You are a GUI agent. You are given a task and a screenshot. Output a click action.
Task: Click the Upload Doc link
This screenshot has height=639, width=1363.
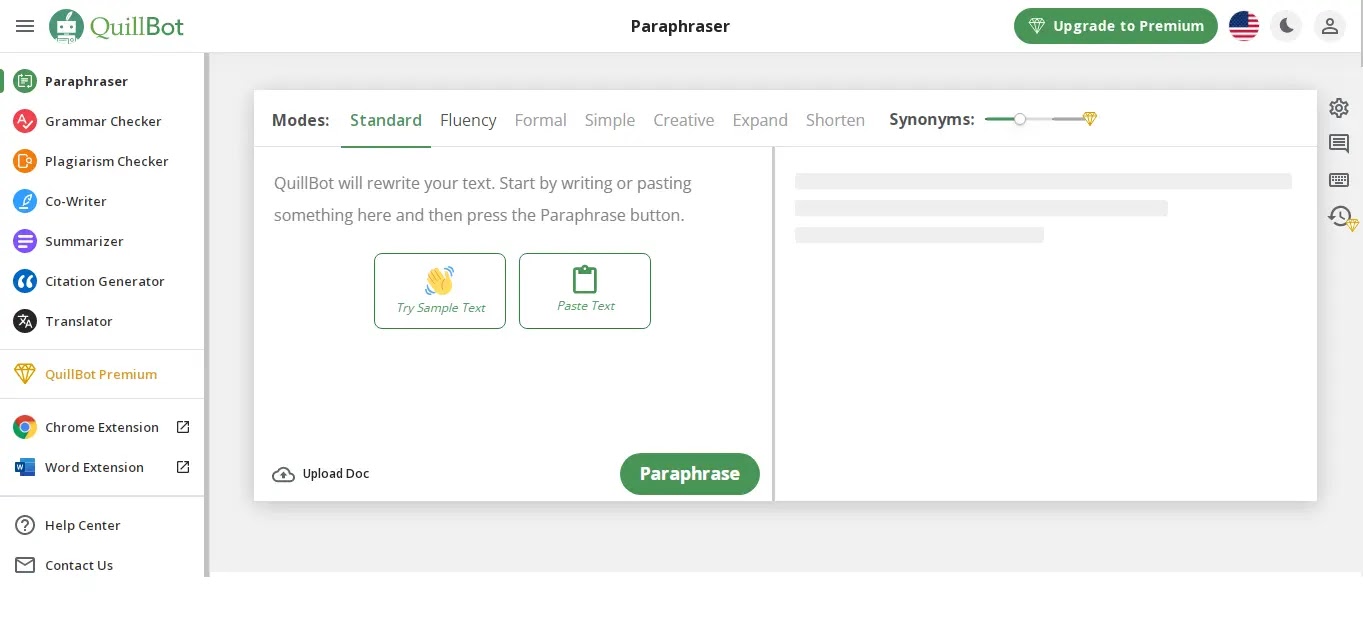click(336, 474)
